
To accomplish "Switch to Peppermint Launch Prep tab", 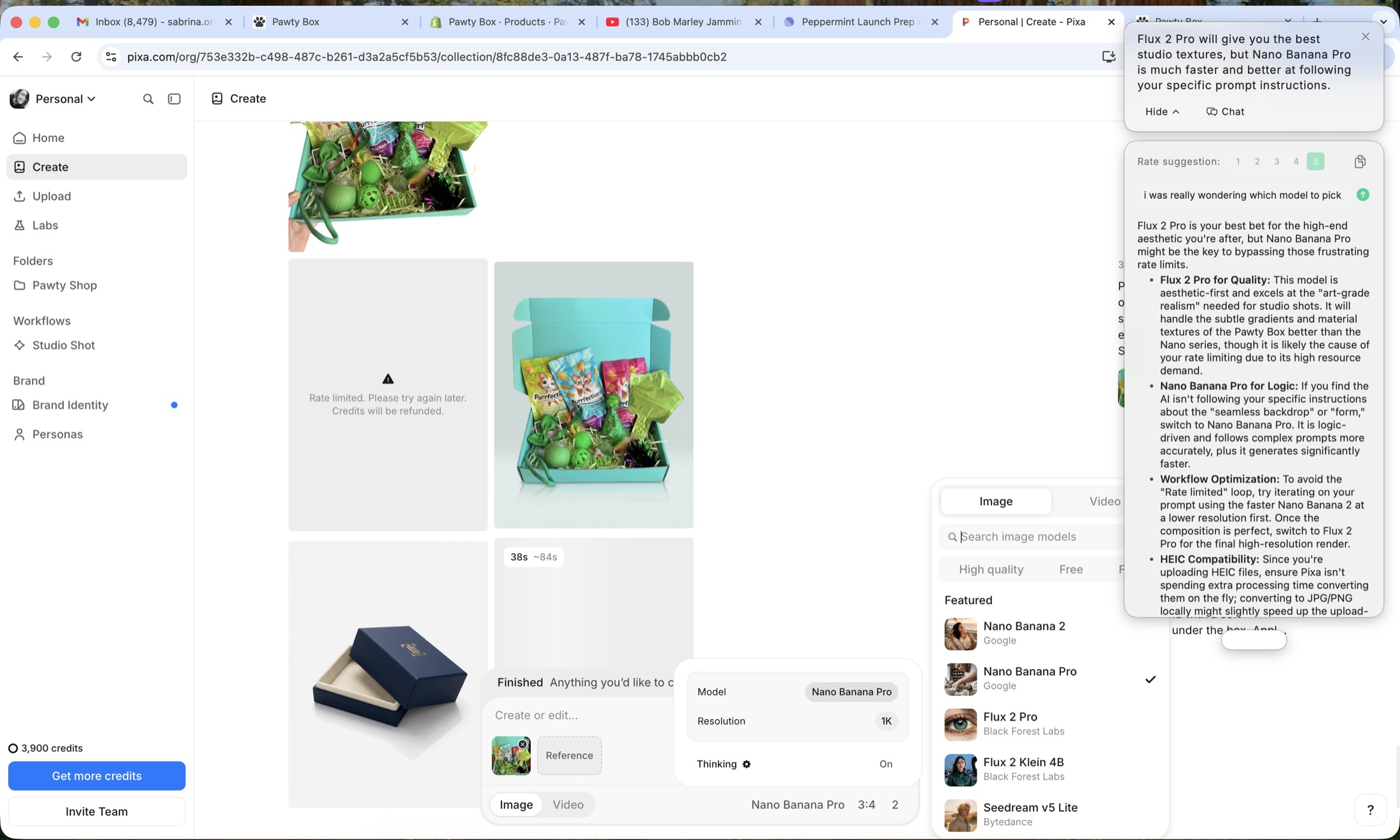I will [857, 22].
